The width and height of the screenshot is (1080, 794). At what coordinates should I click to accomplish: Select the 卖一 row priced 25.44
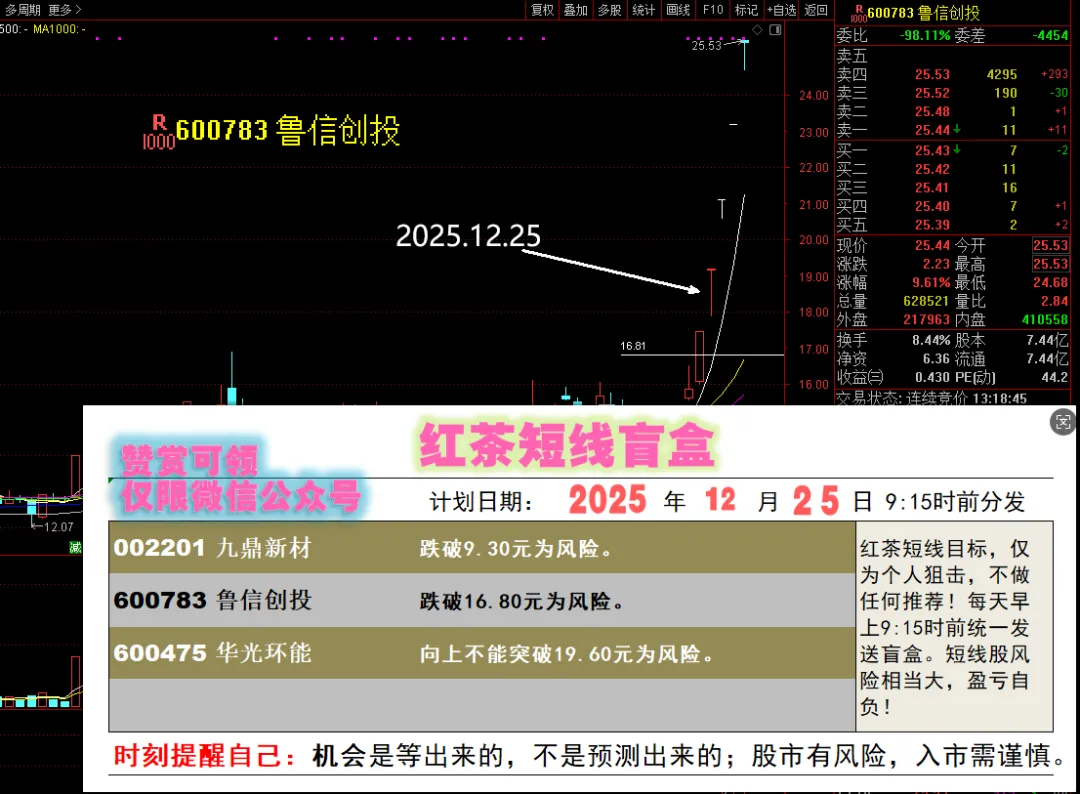pyautogui.click(x=952, y=130)
